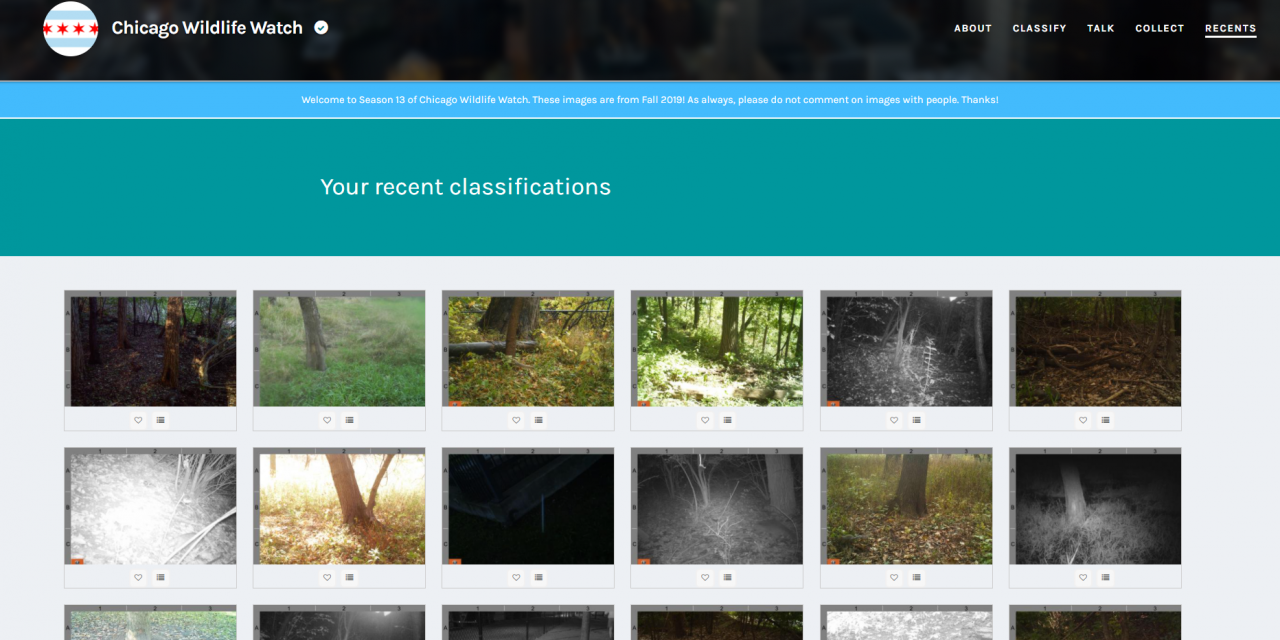Open the ABOUT page
1280x640 pixels.
[x=973, y=28]
